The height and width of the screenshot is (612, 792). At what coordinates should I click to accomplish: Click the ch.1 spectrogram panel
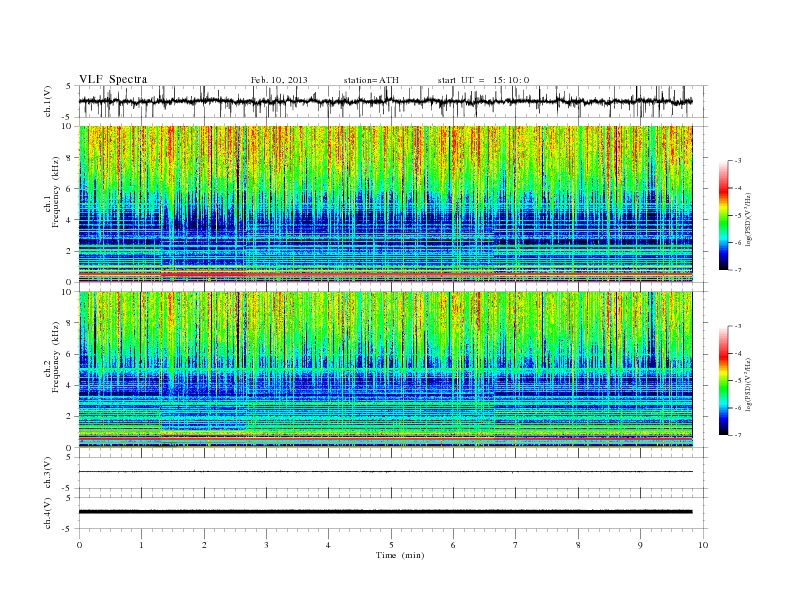385,204
